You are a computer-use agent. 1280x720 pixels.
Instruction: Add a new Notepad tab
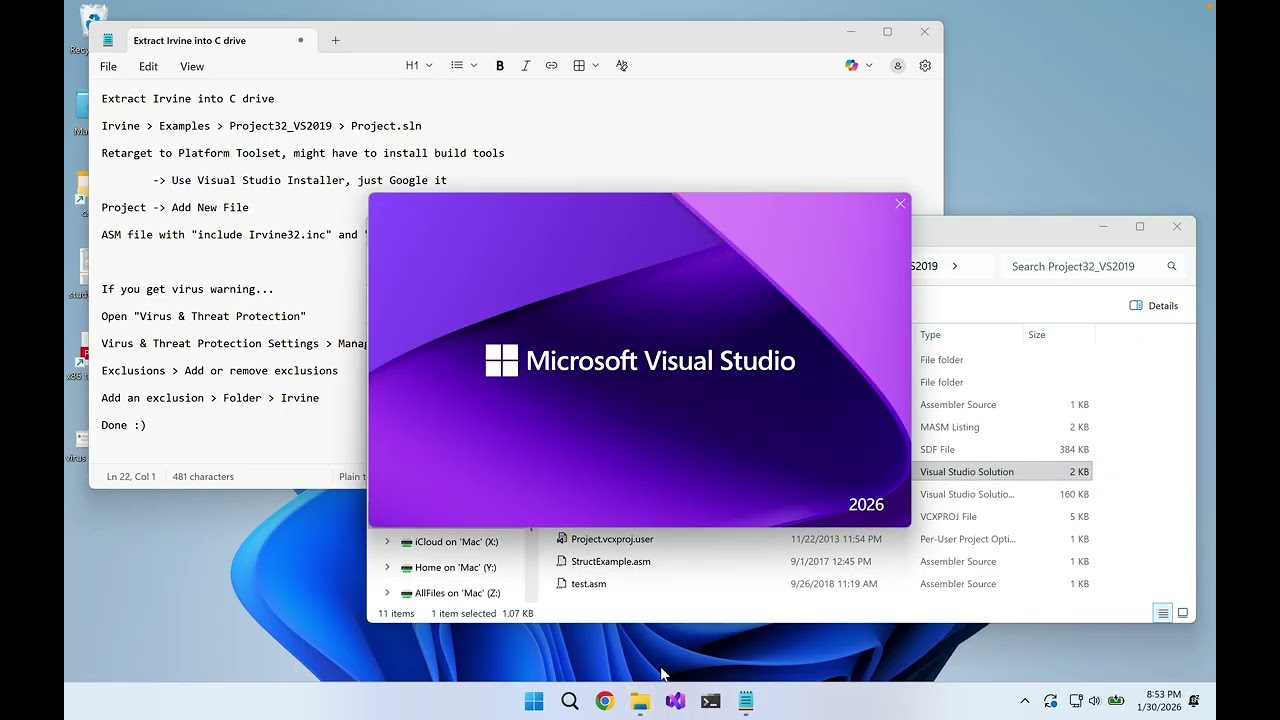[x=336, y=41]
